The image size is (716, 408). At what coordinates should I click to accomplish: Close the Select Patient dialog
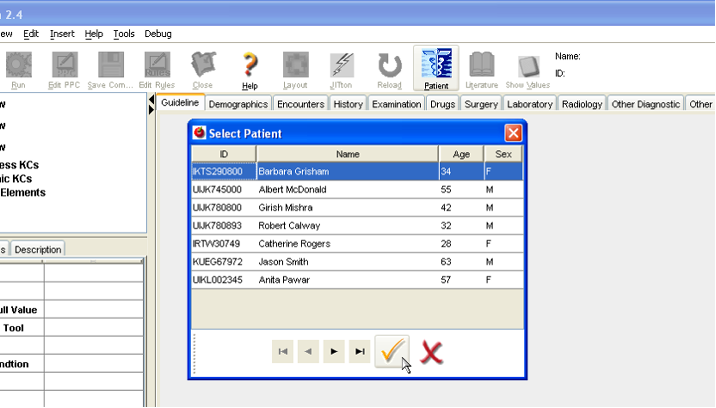coord(512,133)
